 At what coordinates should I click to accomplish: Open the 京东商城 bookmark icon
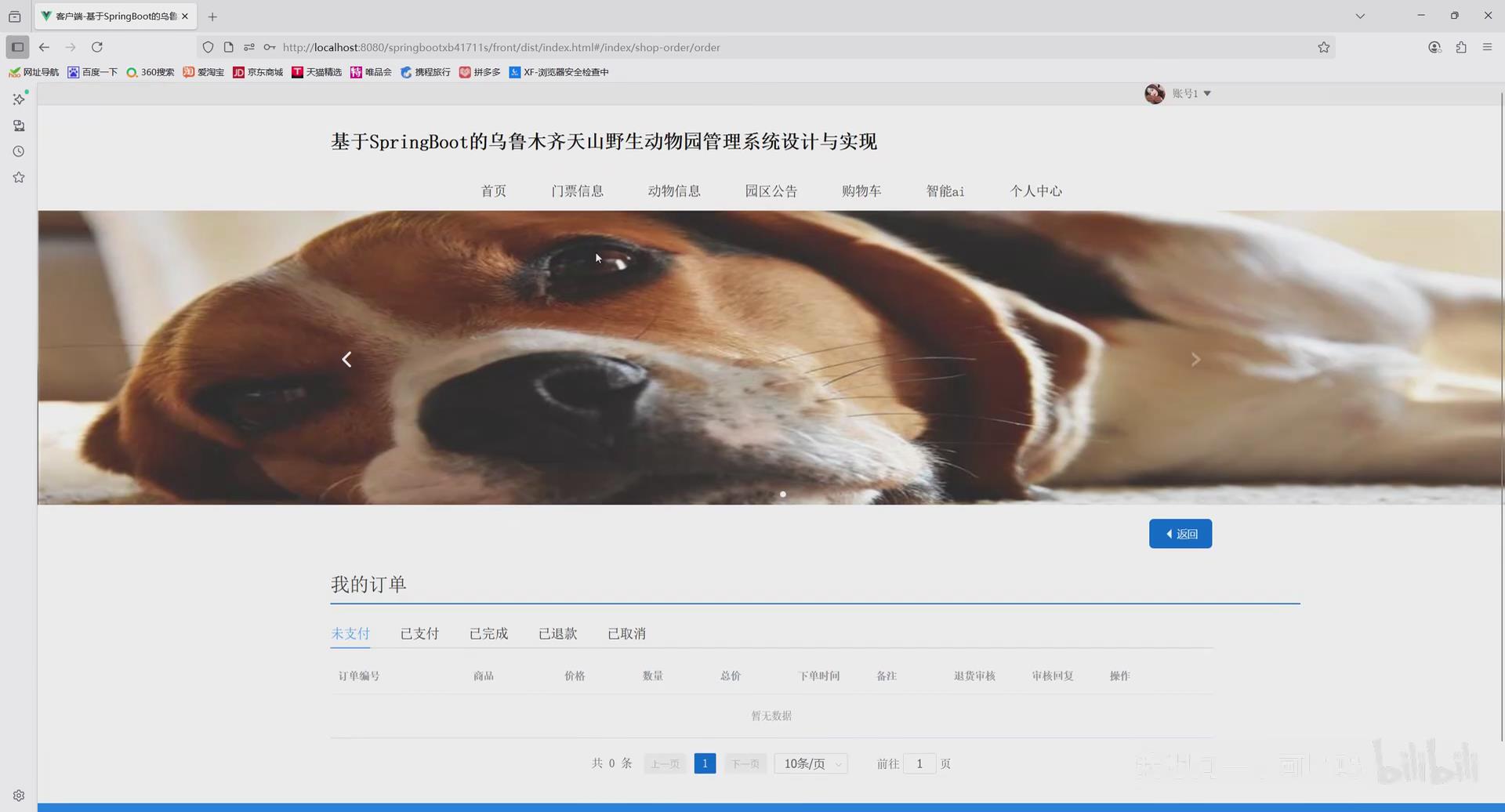pos(239,72)
